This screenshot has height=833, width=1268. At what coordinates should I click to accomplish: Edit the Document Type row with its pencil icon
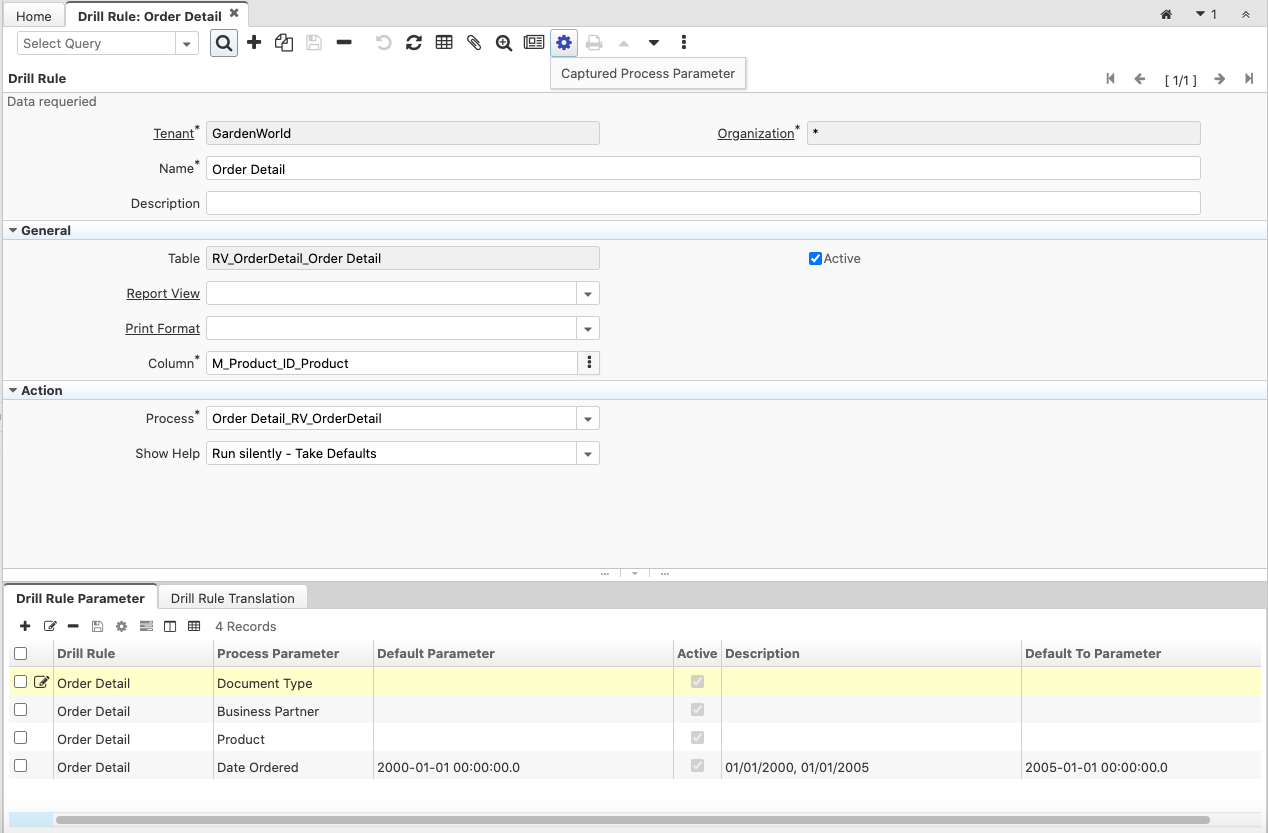point(41,682)
